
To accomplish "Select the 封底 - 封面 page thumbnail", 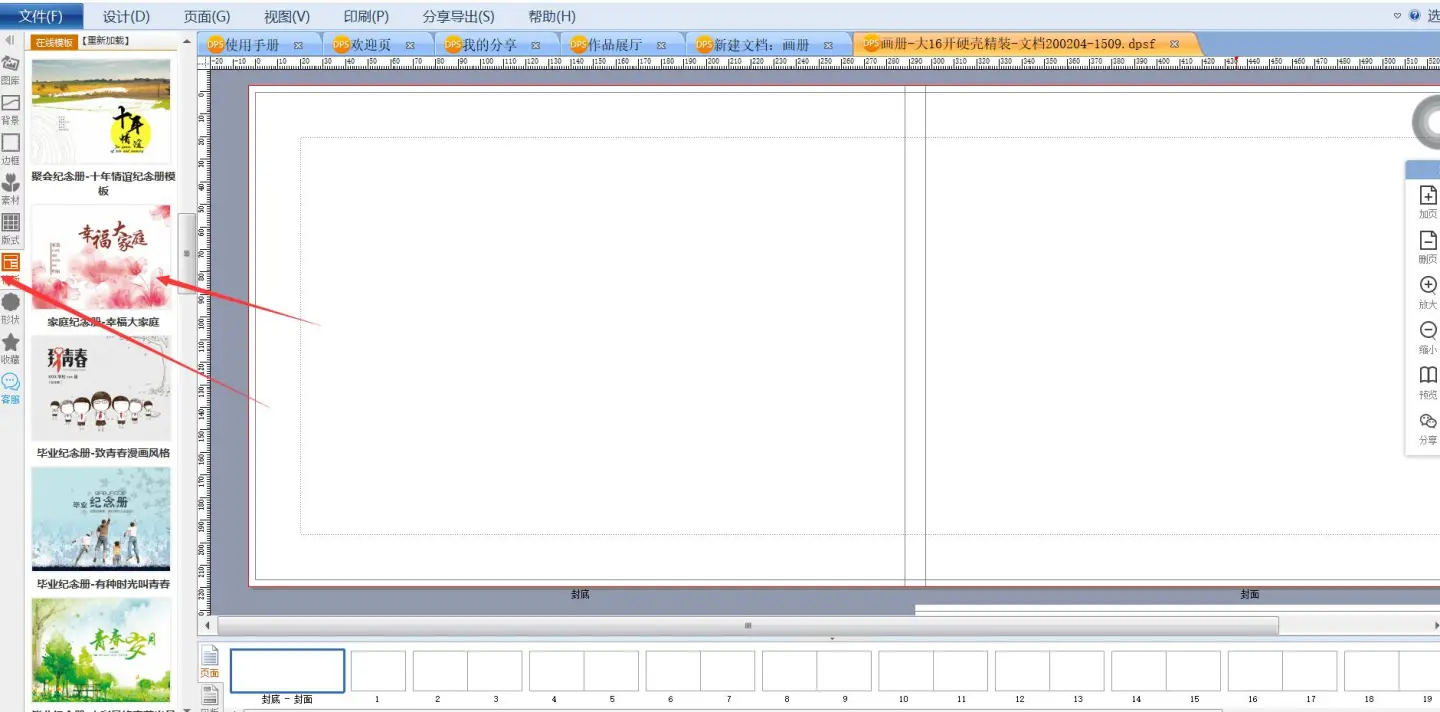I will pyautogui.click(x=288, y=671).
